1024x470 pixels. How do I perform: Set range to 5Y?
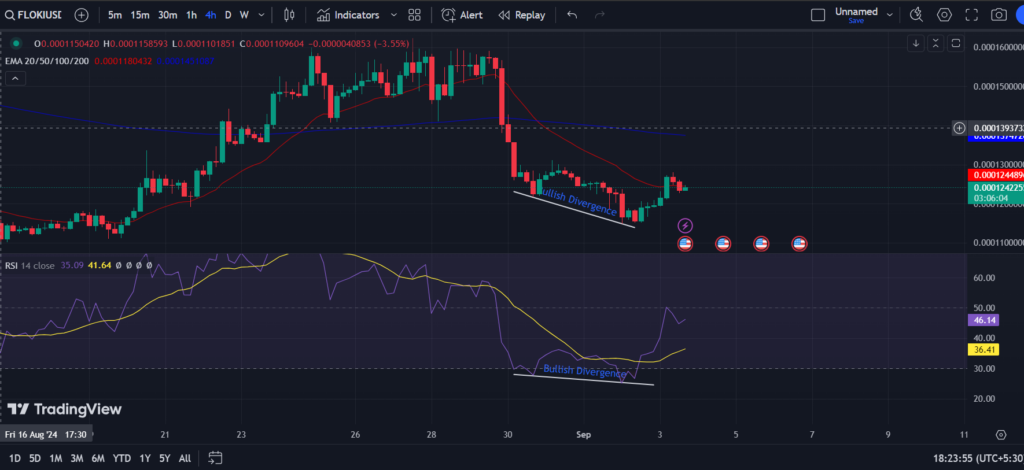tap(164, 458)
